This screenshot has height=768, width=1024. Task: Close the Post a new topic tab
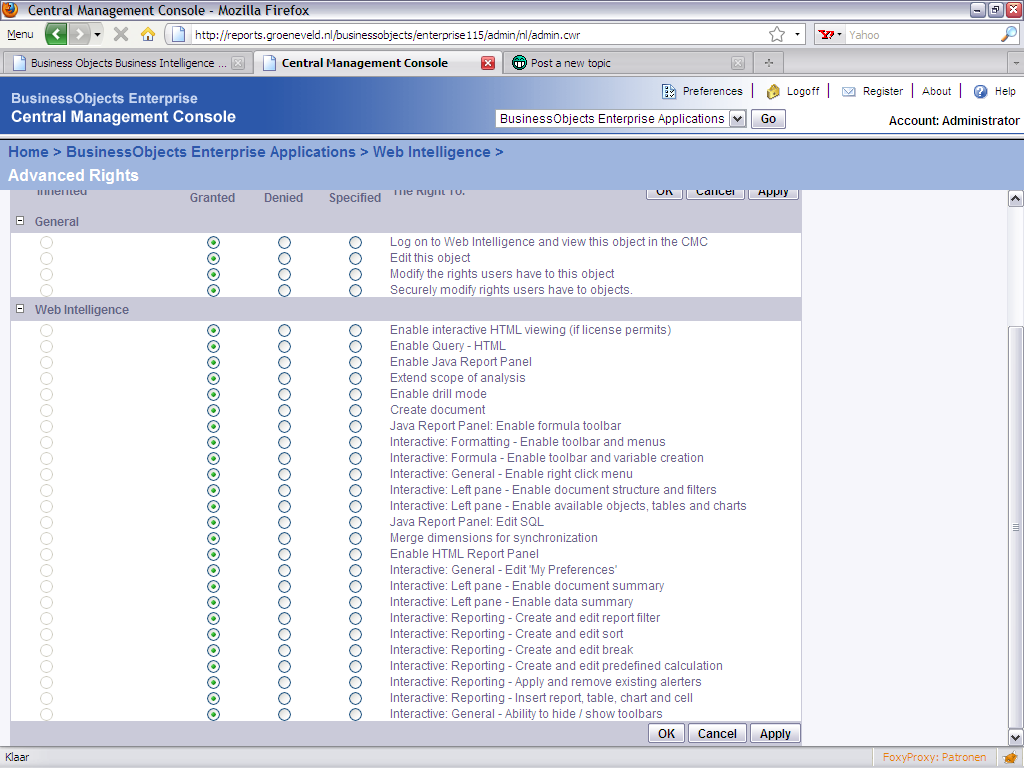point(738,63)
